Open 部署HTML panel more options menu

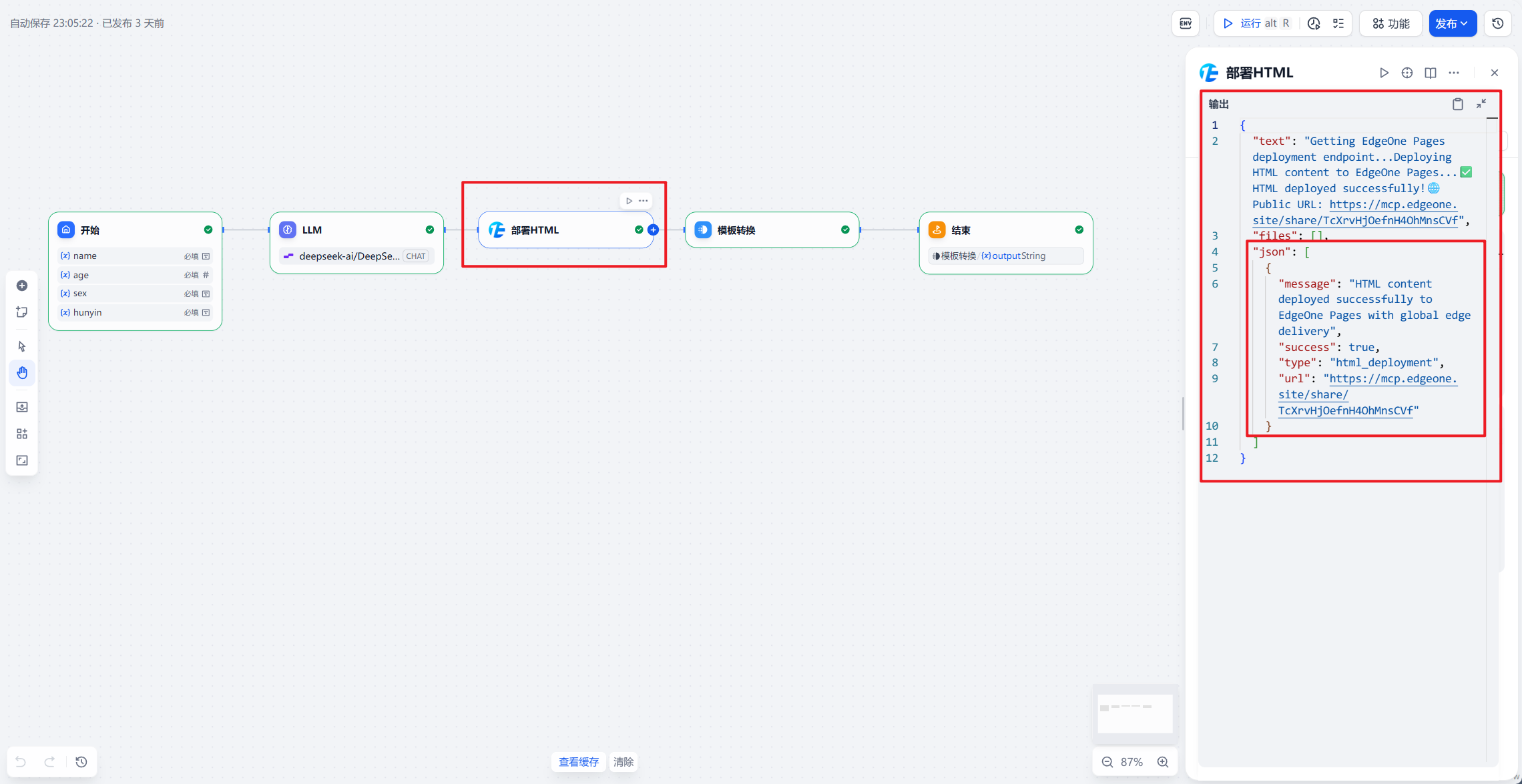(1454, 73)
